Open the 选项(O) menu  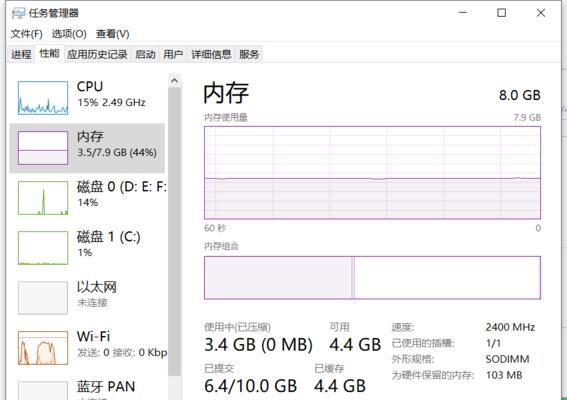[69, 34]
